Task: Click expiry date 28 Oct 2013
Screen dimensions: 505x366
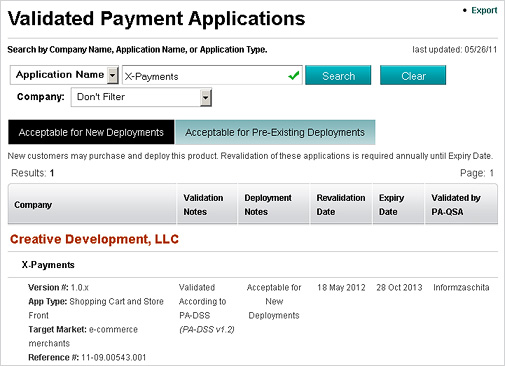Action: point(399,288)
